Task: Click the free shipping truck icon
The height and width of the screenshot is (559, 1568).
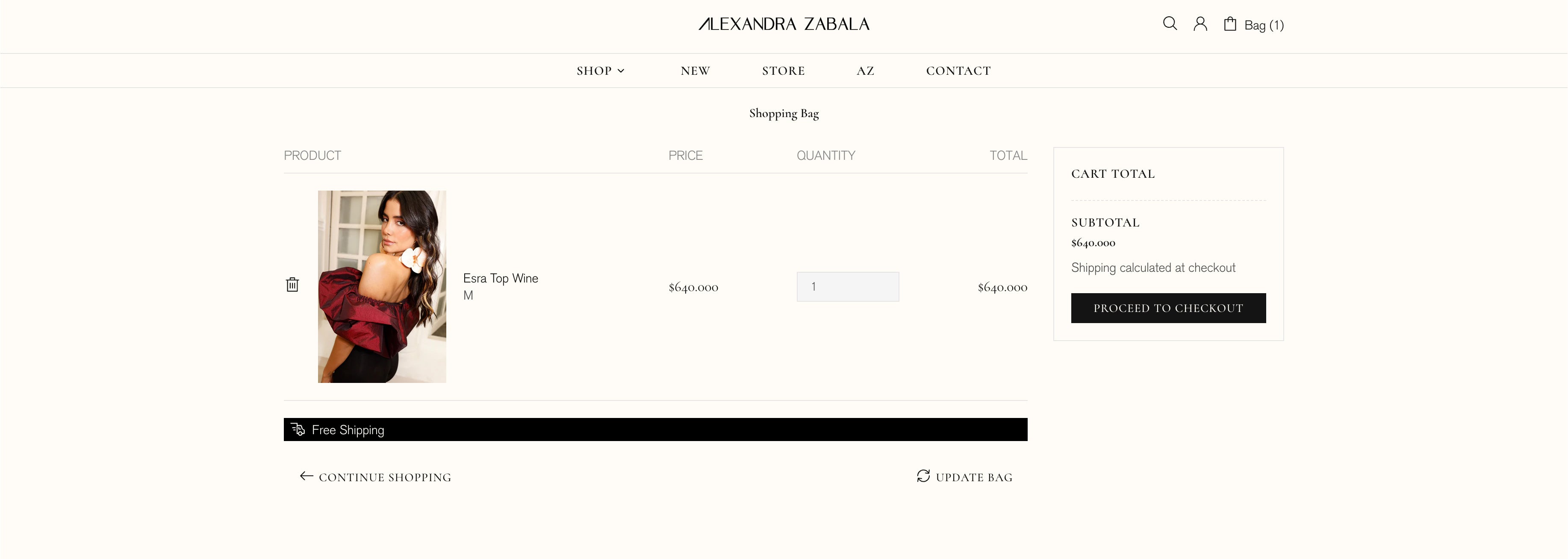Action: pos(298,430)
